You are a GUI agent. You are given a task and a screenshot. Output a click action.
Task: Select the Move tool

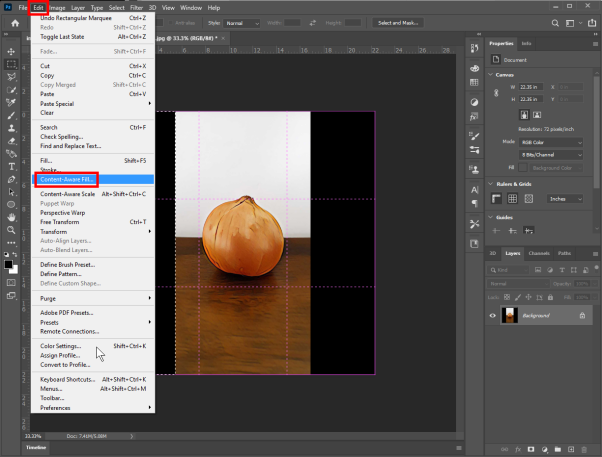click(11, 51)
